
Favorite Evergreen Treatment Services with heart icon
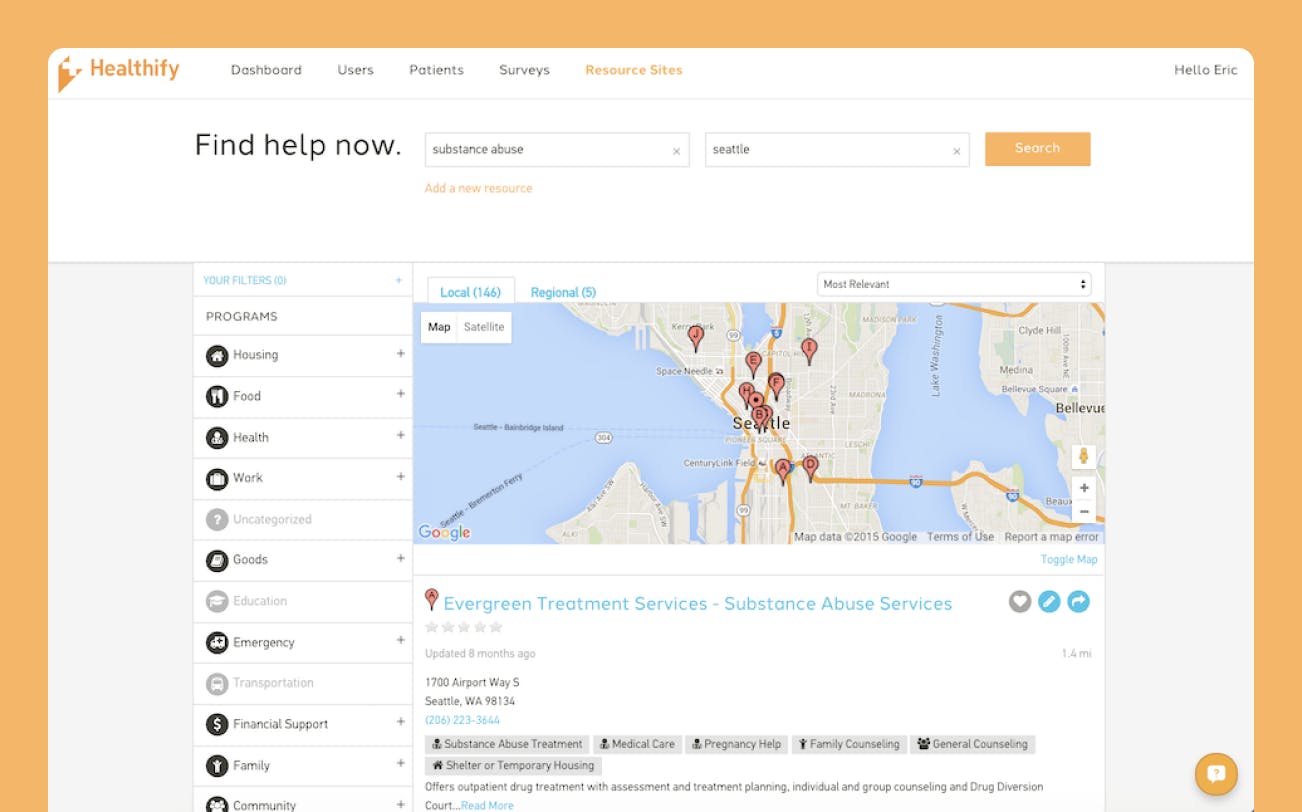point(1020,602)
